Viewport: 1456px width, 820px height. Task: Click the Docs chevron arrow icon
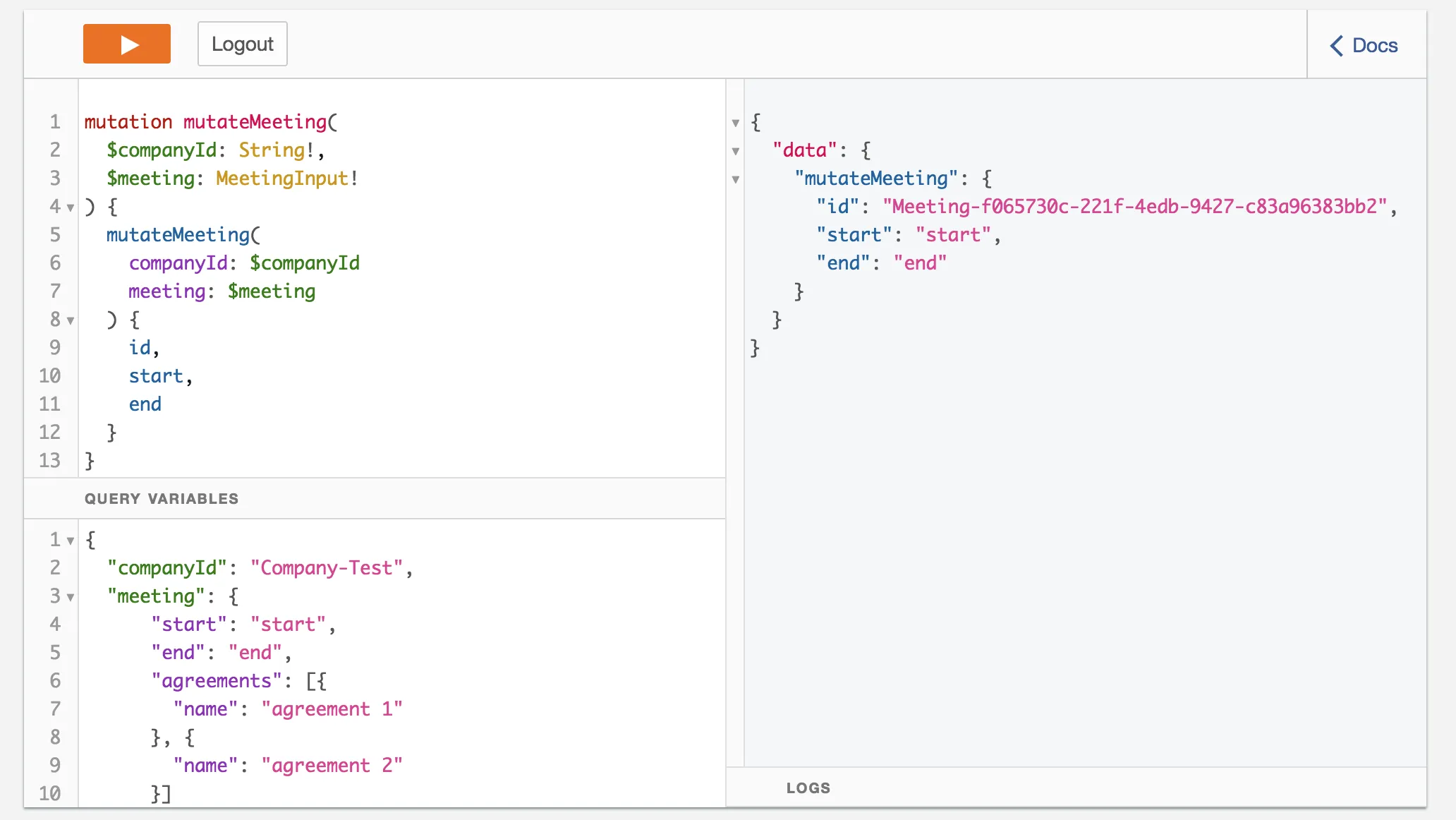tap(1336, 45)
